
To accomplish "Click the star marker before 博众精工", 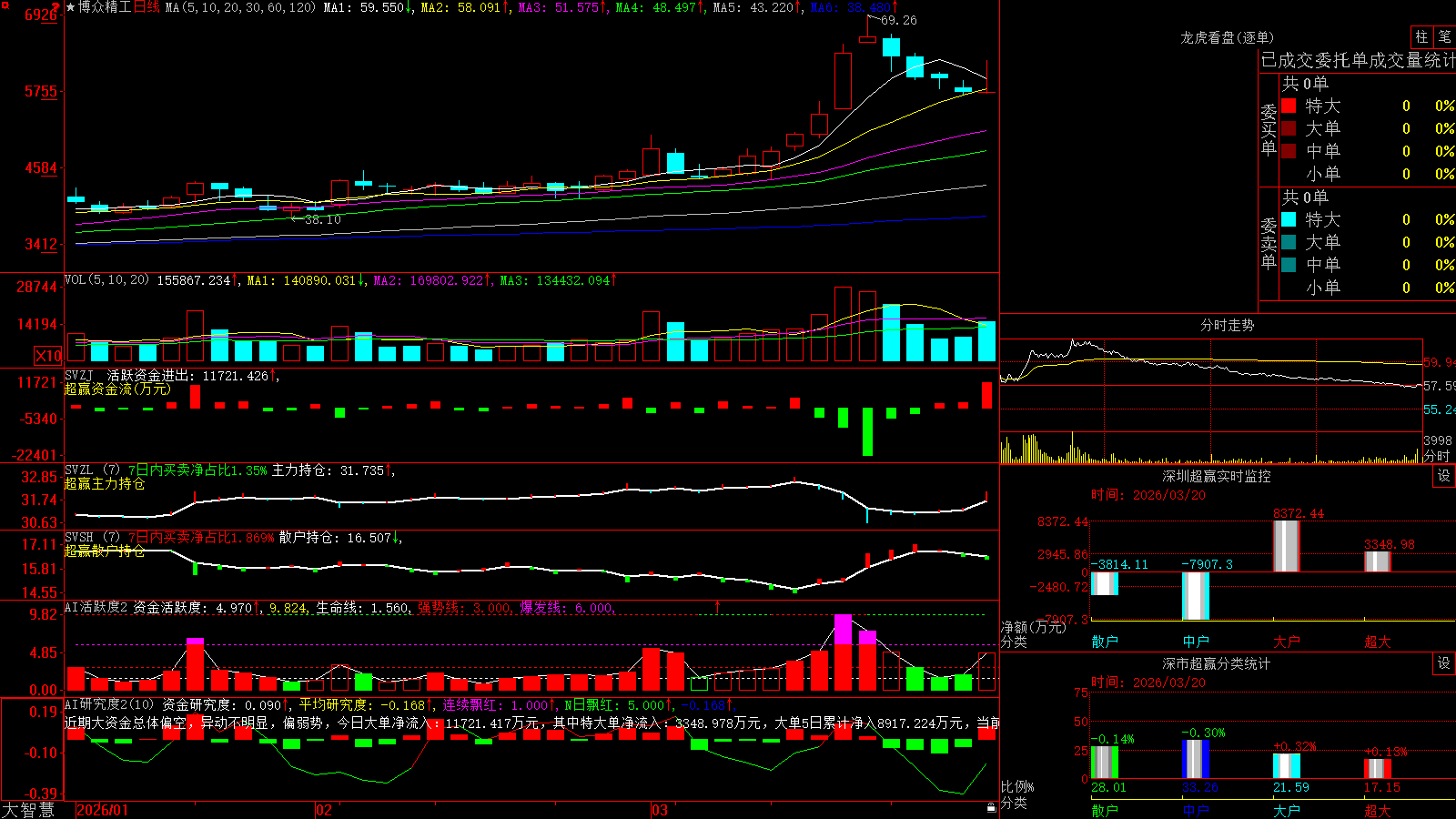I will point(71,7).
